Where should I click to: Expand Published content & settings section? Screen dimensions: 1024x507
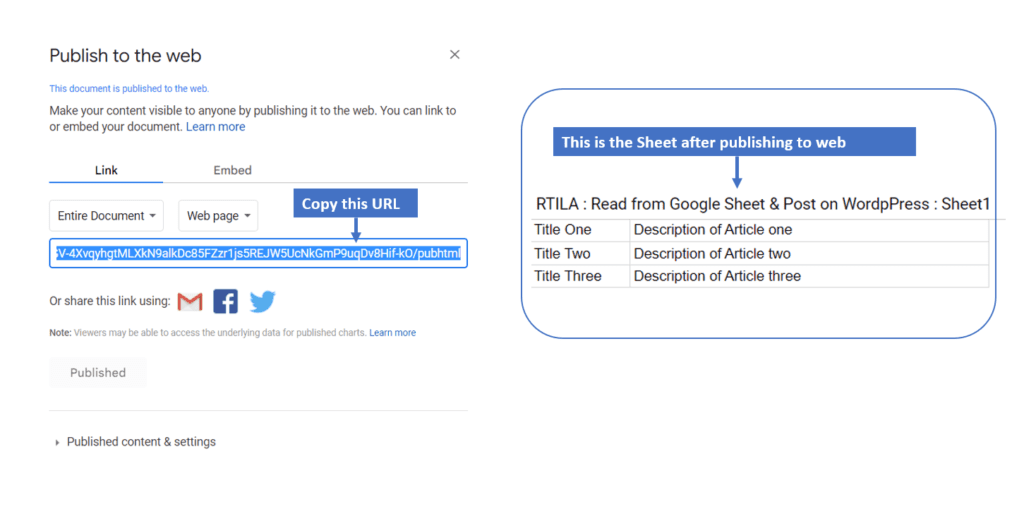(136, 442)
